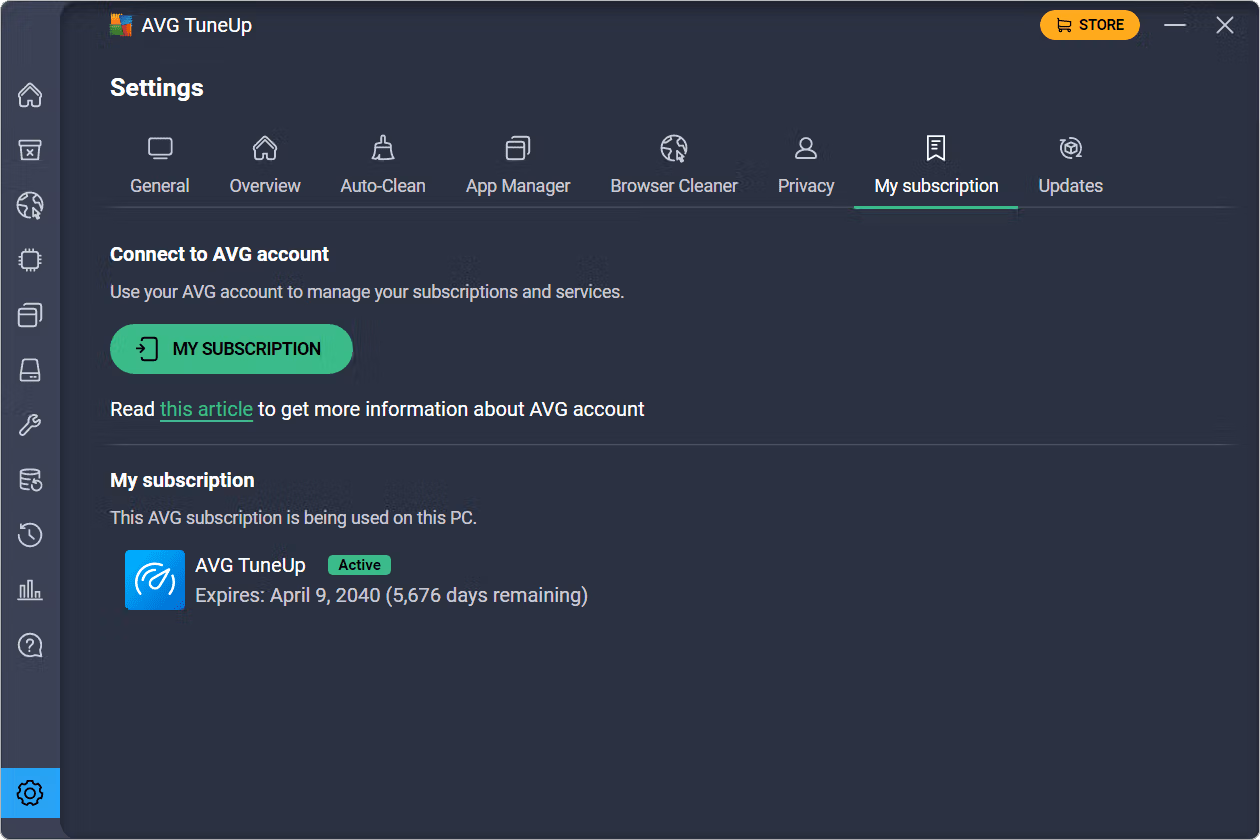The height and width of the screenshot is (840, 1260).
Task: Switch to the Auto-Clean settings tab
Action: tap(383, 167)
